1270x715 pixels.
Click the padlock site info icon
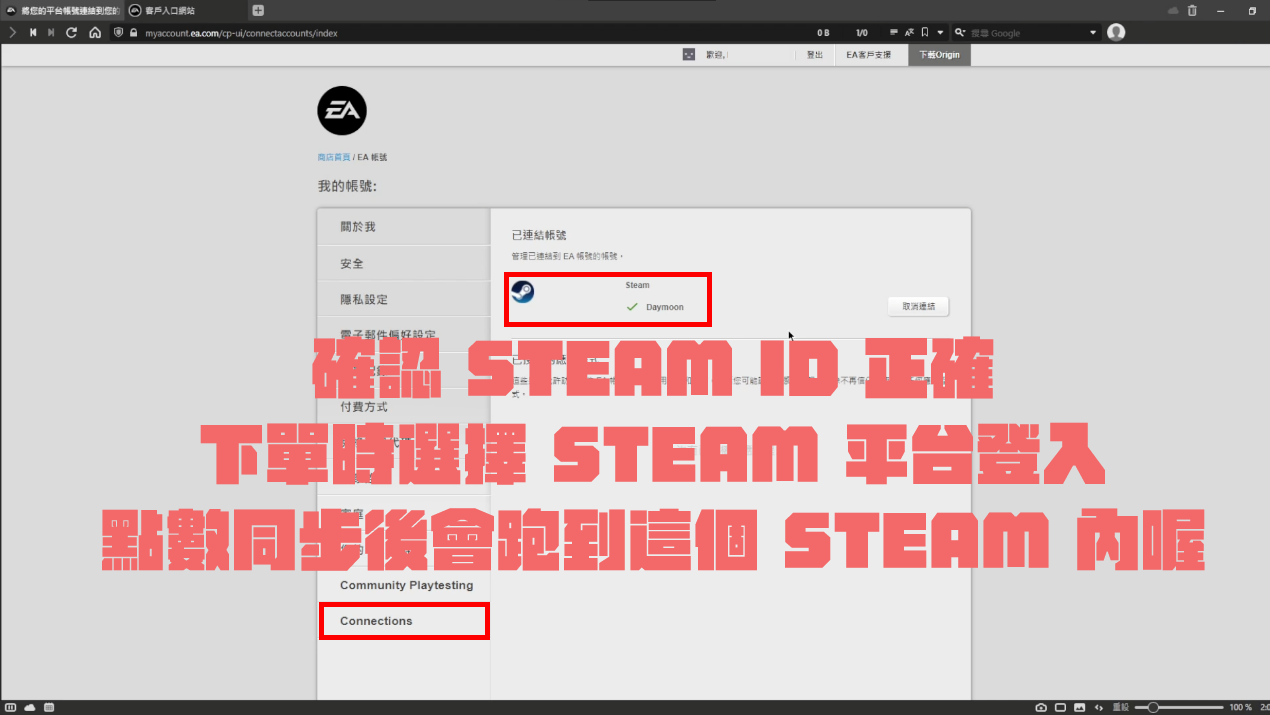pos(133,32)
